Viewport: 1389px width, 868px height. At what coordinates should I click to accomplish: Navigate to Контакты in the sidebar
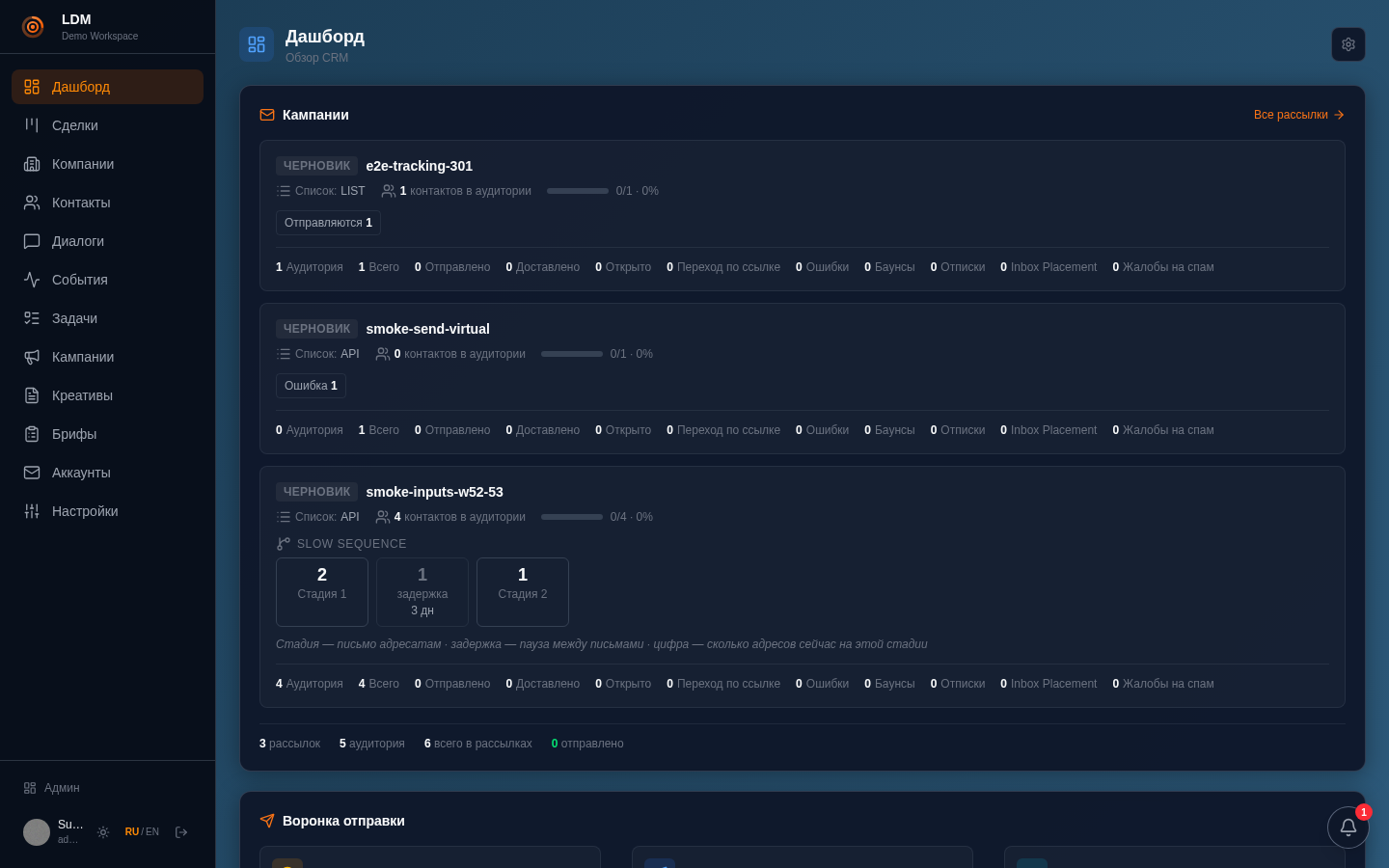point(107,203)
